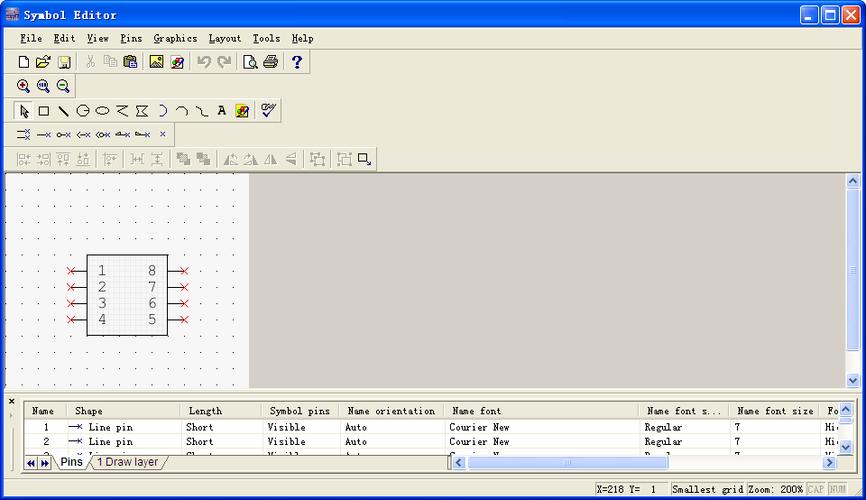Viewport: 866px width, 500px height.
Task: Click the Shape column header
Action: pyautogui.click(x=124, y=410)
